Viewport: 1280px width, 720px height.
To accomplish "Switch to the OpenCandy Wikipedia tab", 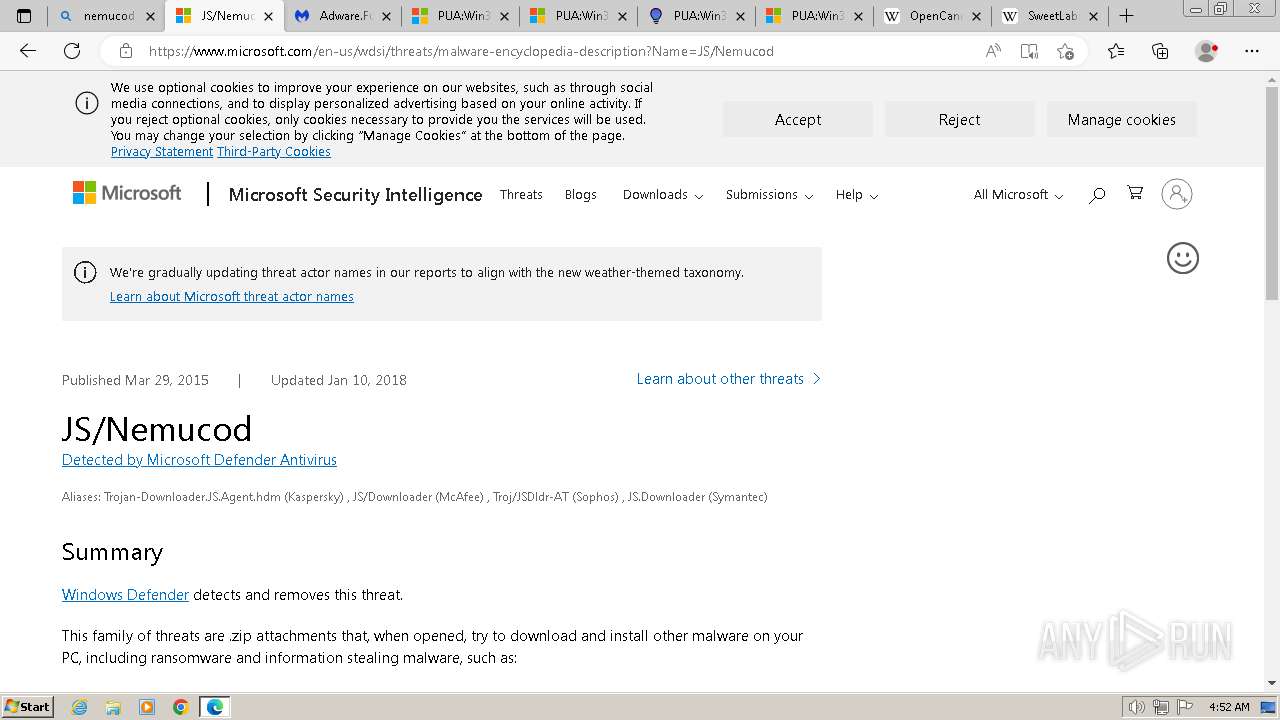I will click(932, 16).
